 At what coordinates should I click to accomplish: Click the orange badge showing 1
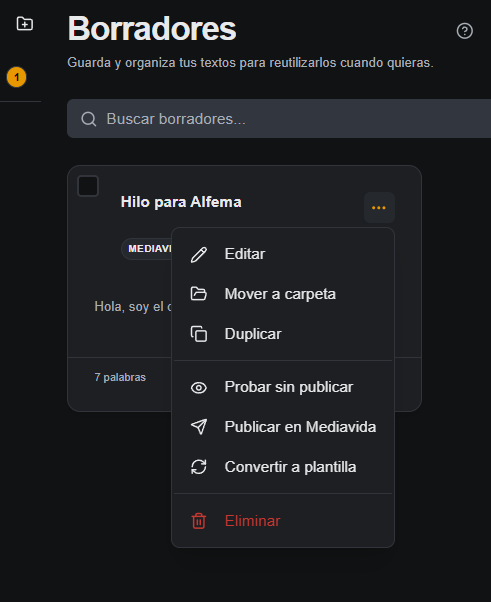[17, 77]
